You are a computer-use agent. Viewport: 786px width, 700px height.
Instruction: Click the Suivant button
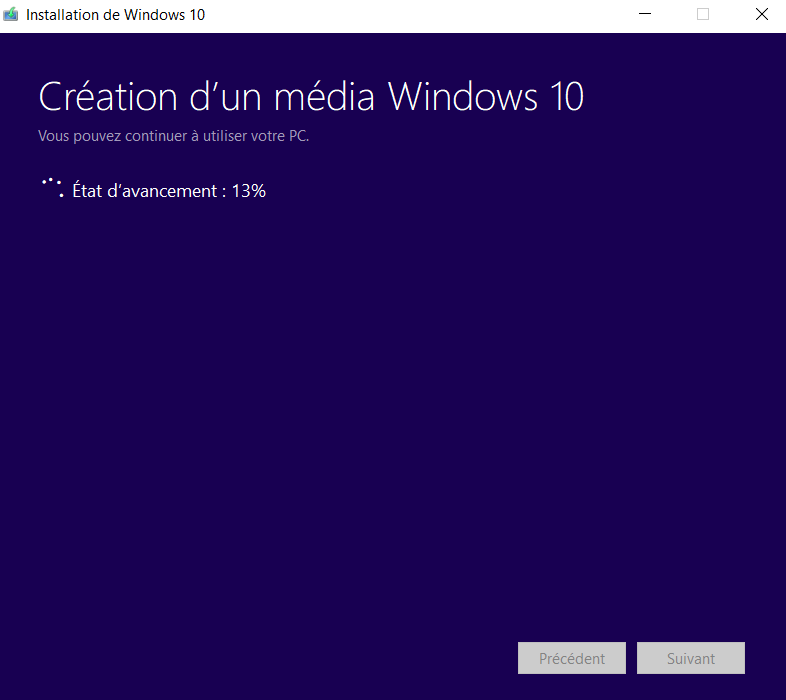691,658
